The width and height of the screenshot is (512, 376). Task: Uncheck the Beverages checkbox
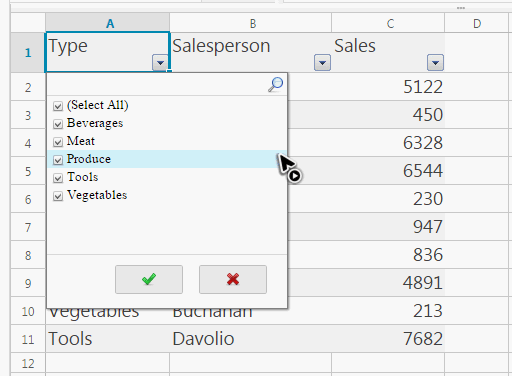click(x=58, y=124)
